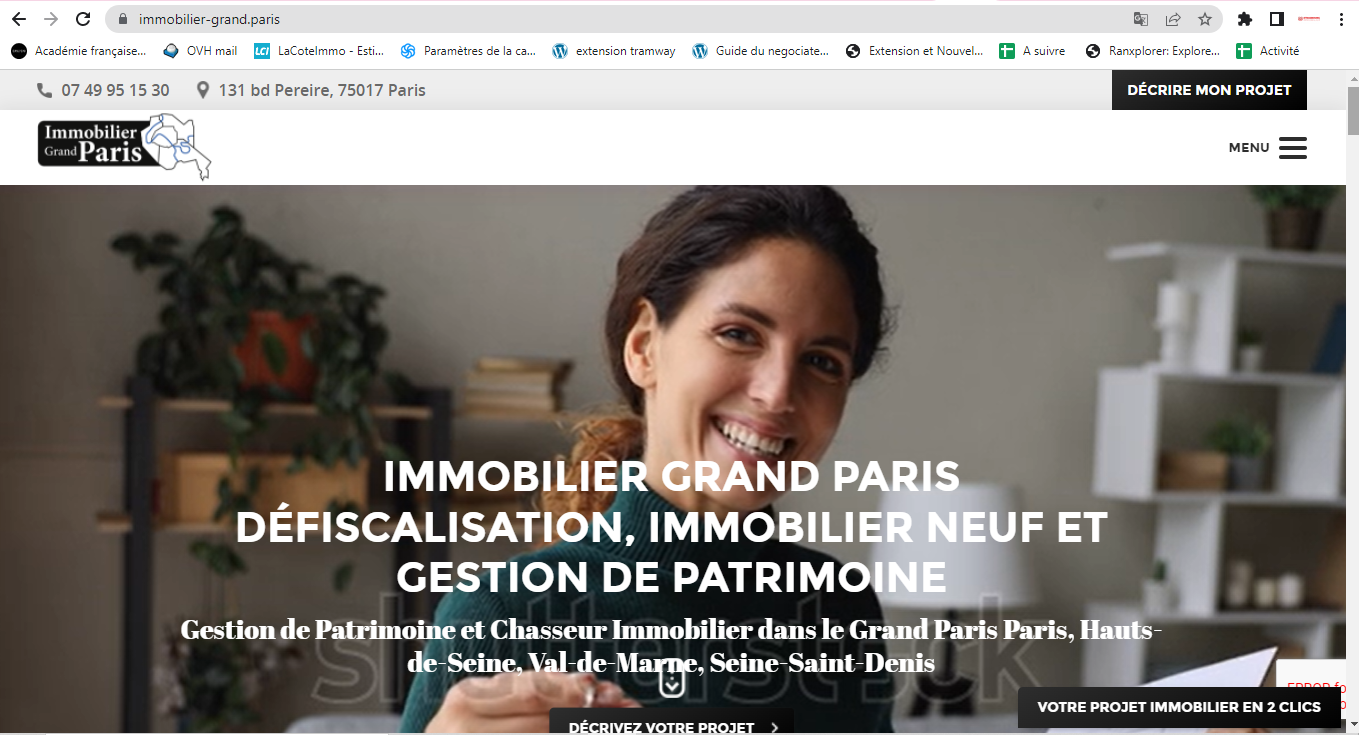Viewport: 1359px width, 735px height.
Task: Click the translate page icon
Action: coord(1141,19)
